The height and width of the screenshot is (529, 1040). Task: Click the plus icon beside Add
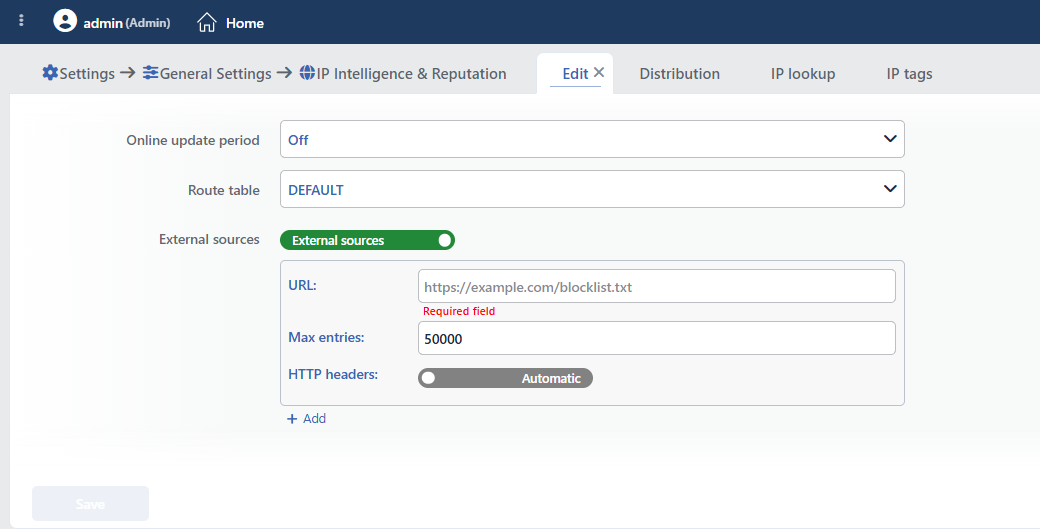(292, 419)
